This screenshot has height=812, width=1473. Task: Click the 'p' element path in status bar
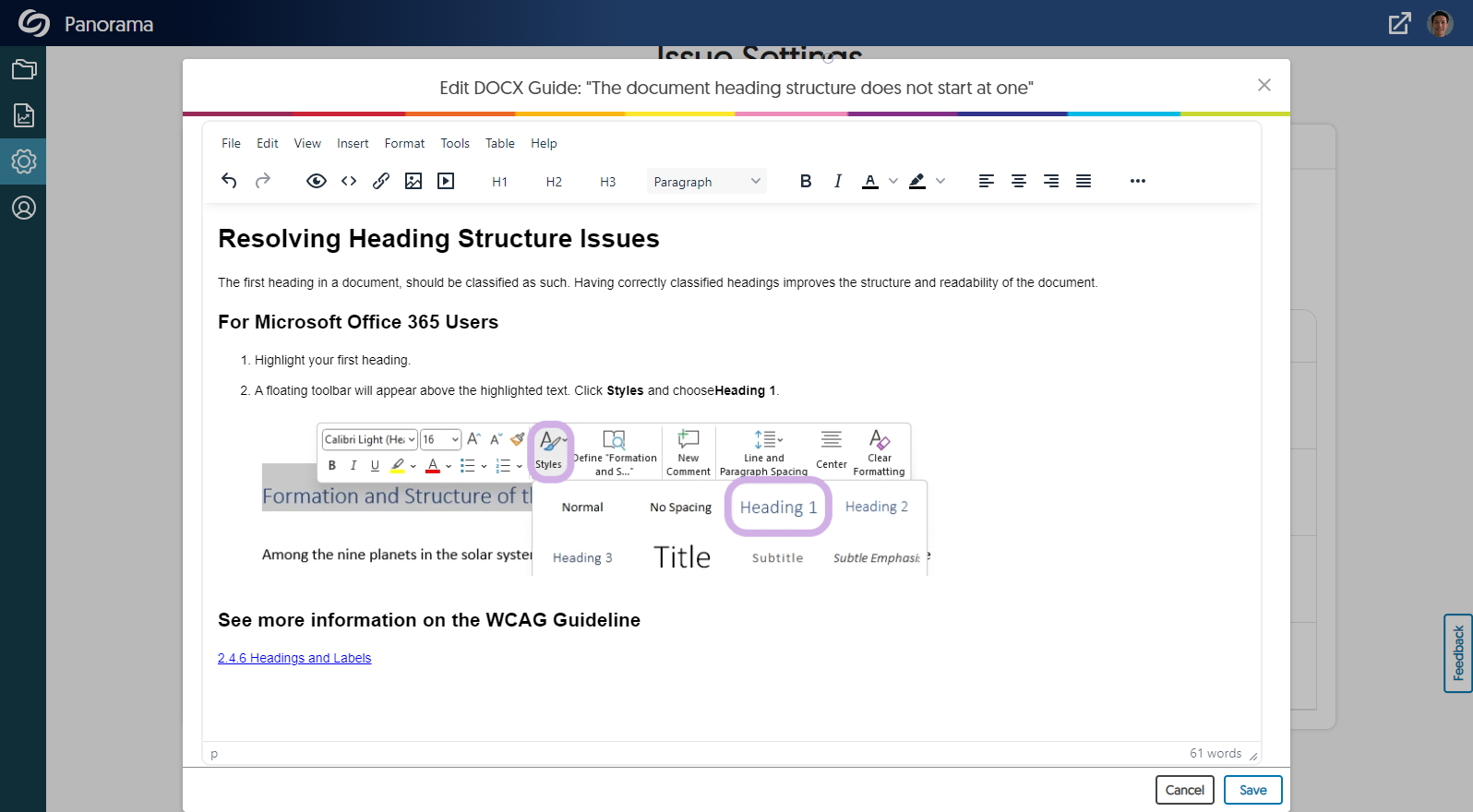click(214, 754)
